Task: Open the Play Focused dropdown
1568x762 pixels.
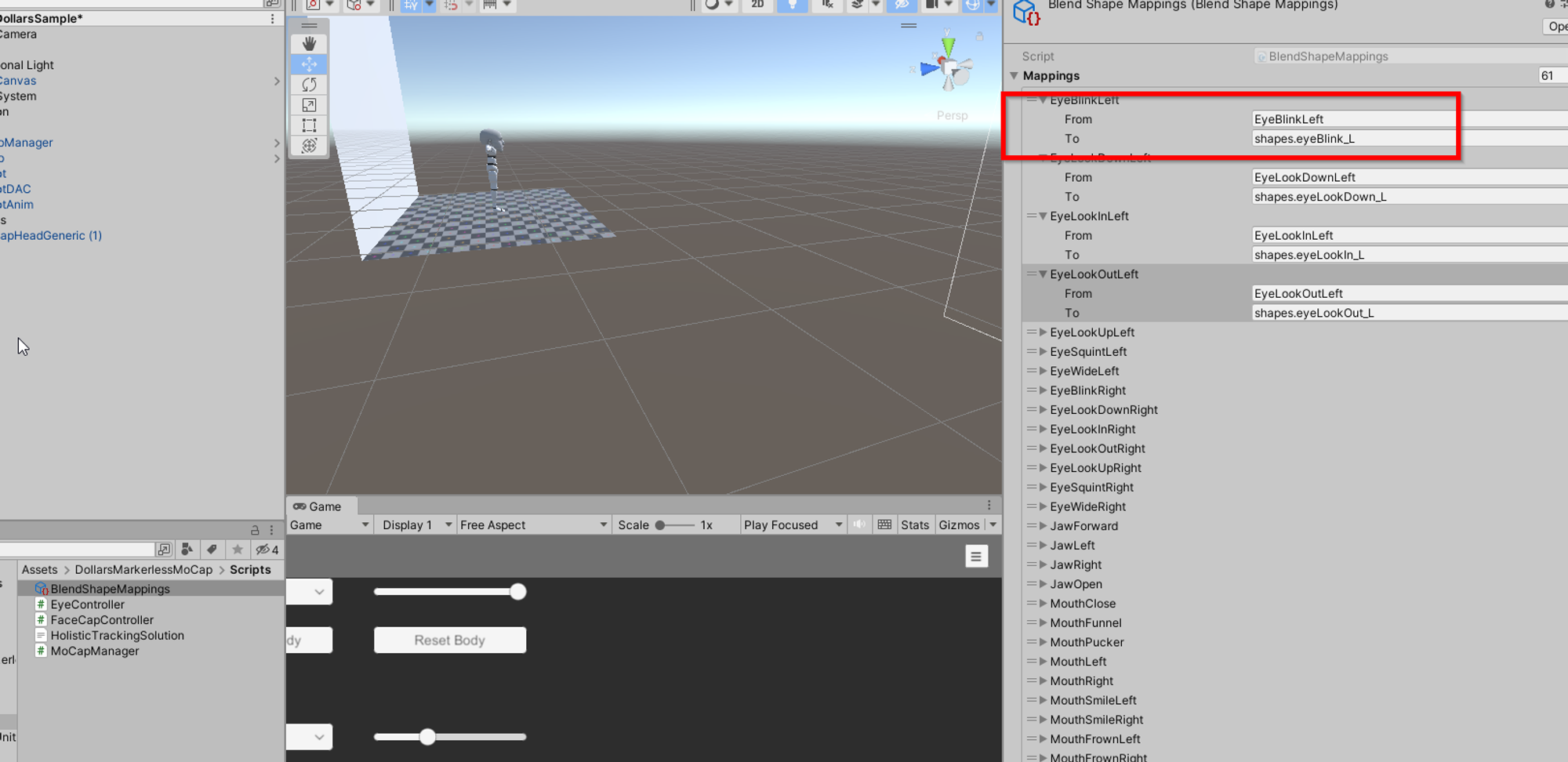Action: pyautogui.click(x=793, y=525)
